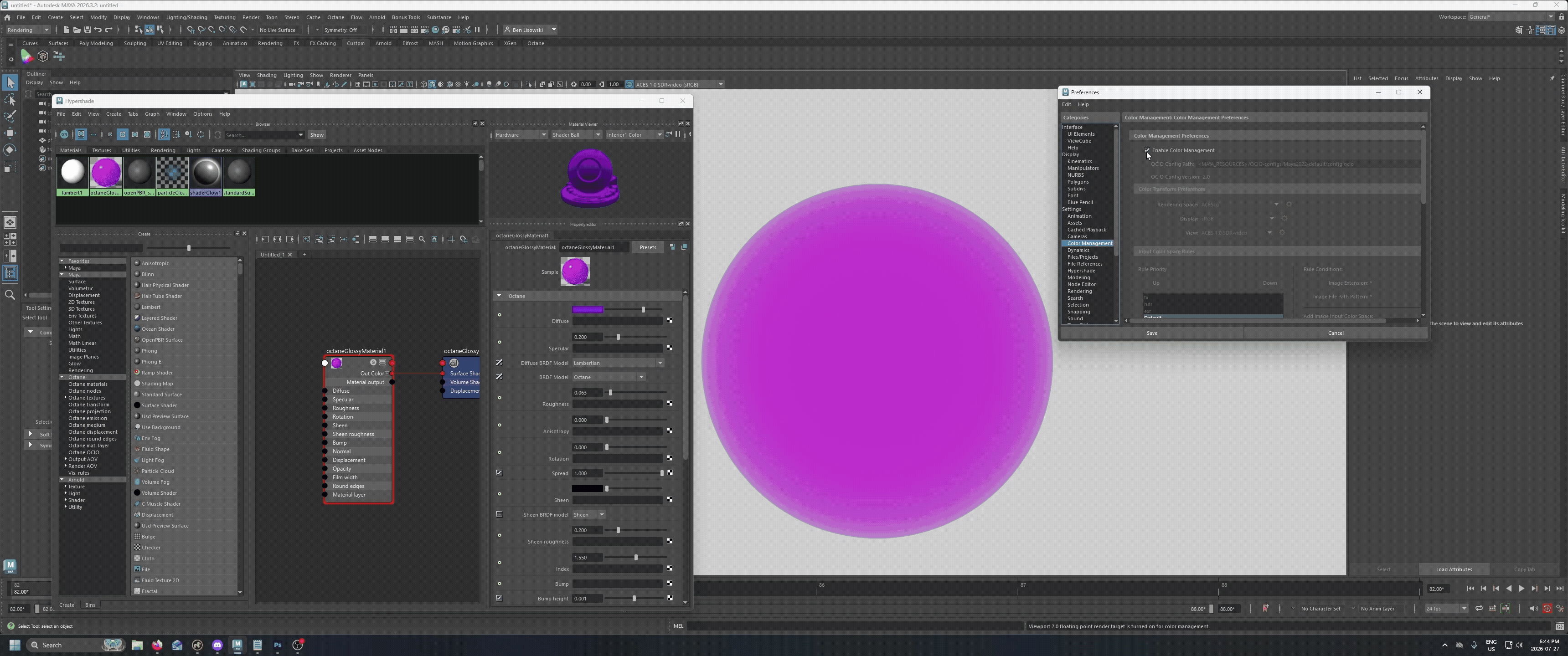The height and width of the screenshot is (656, 1568).
Task: Click the black Sheen color swatch
Action: tap(588, 489)
